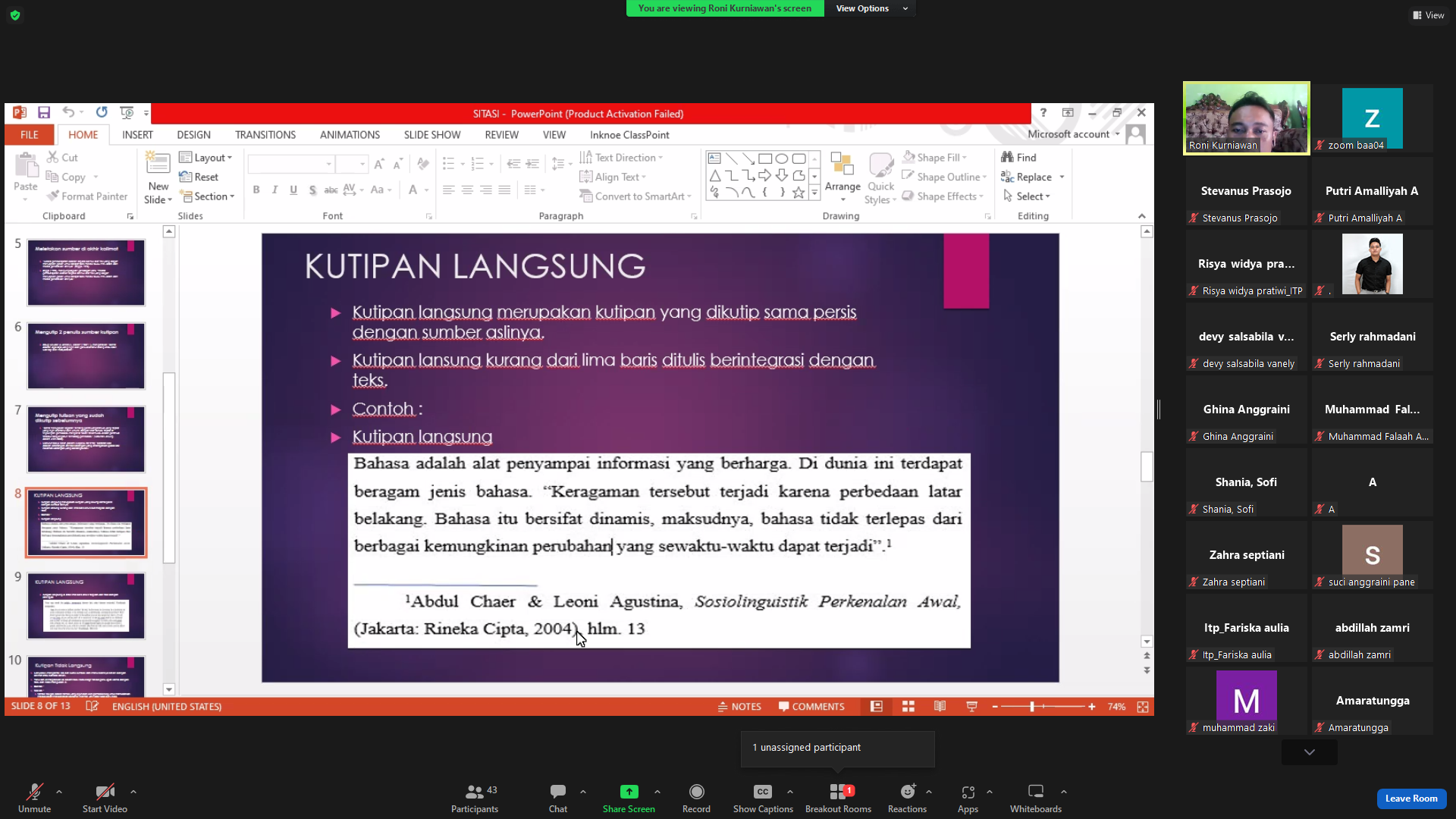Screen dimensions: 1456x819
Task: Click Clear All Formatting icon
Action: tap(423, 164)
